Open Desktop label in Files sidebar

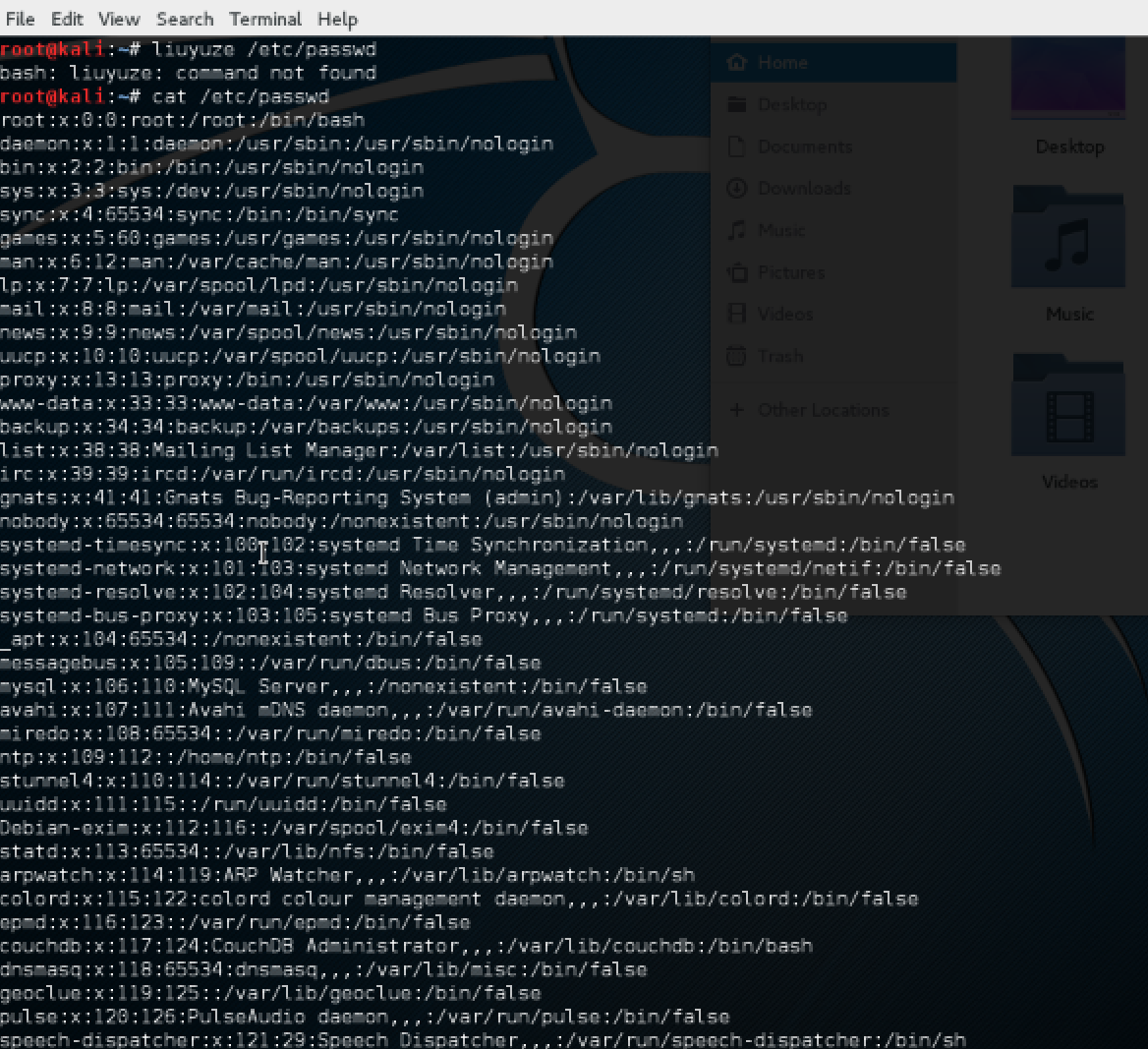coord(793,104)
